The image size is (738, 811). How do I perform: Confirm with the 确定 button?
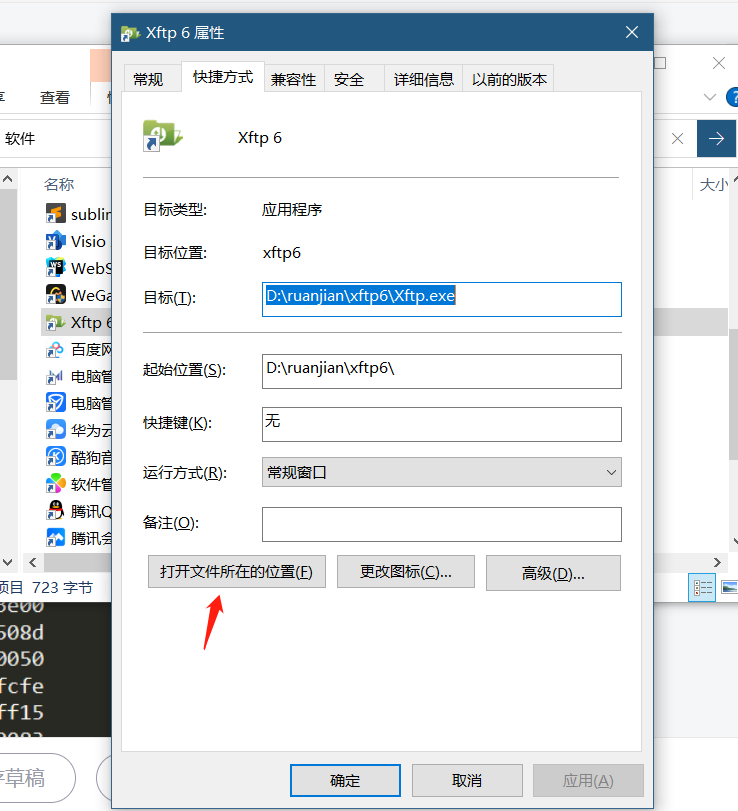click(x=345, y=780)
